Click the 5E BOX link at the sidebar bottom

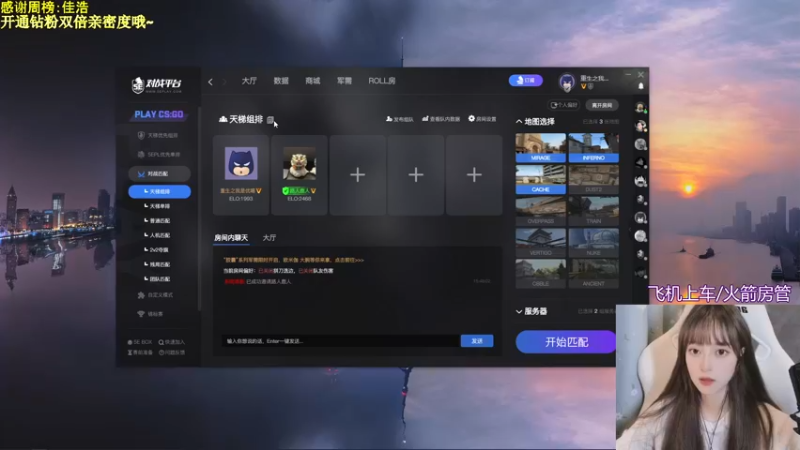point(140,342)
